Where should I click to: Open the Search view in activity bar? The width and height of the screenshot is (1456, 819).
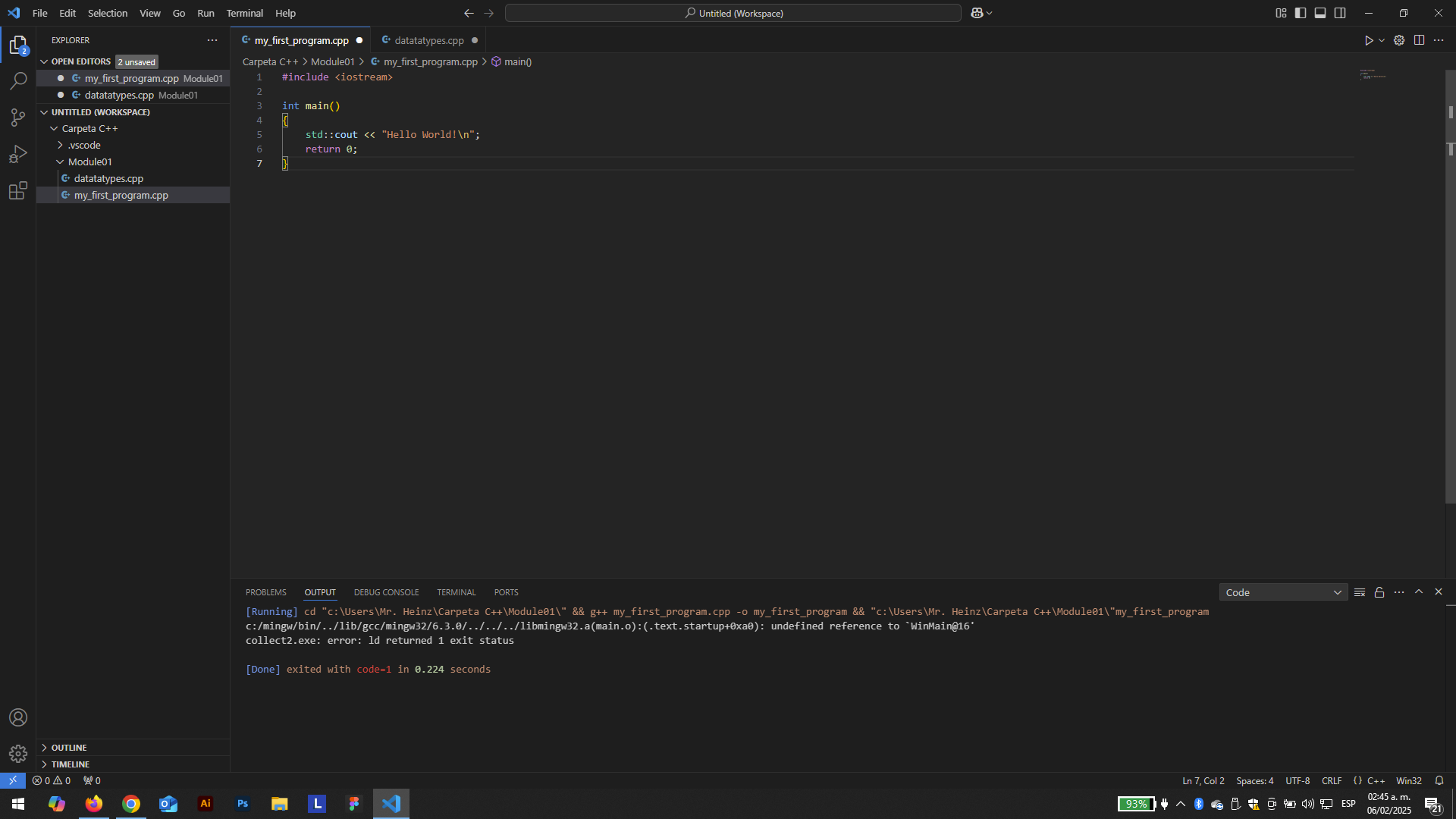(18, 80)
